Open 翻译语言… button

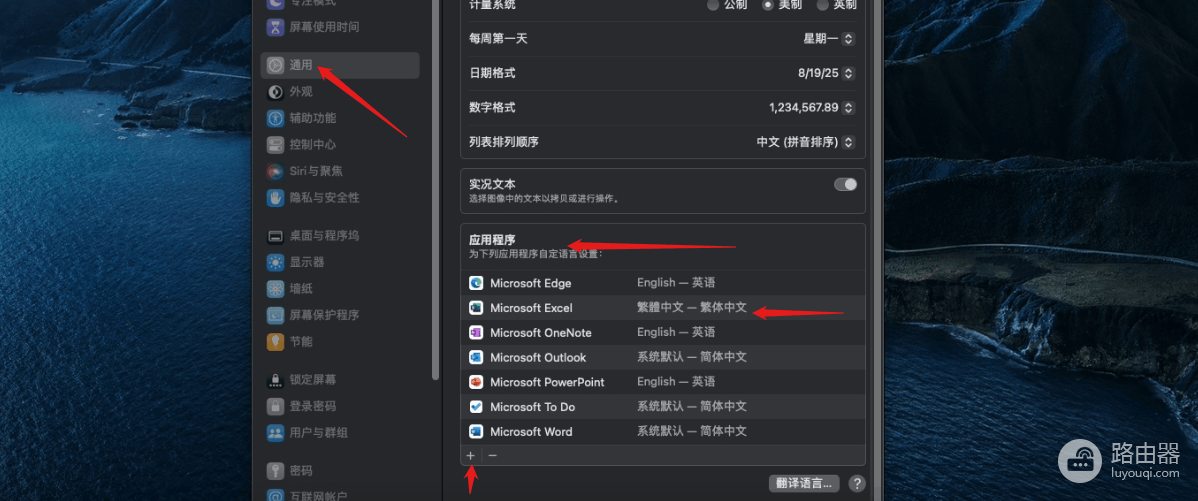coord(804,483)
